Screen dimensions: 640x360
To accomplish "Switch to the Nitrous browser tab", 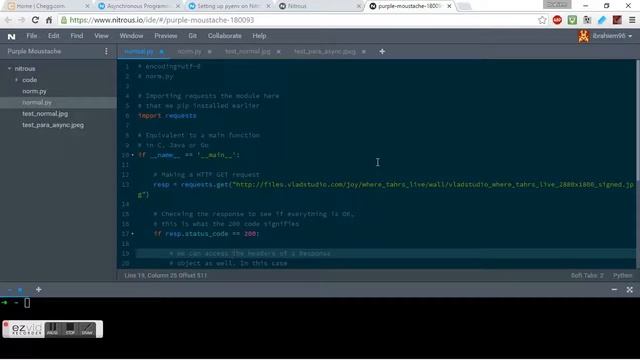I will click(x=320, y=6).
